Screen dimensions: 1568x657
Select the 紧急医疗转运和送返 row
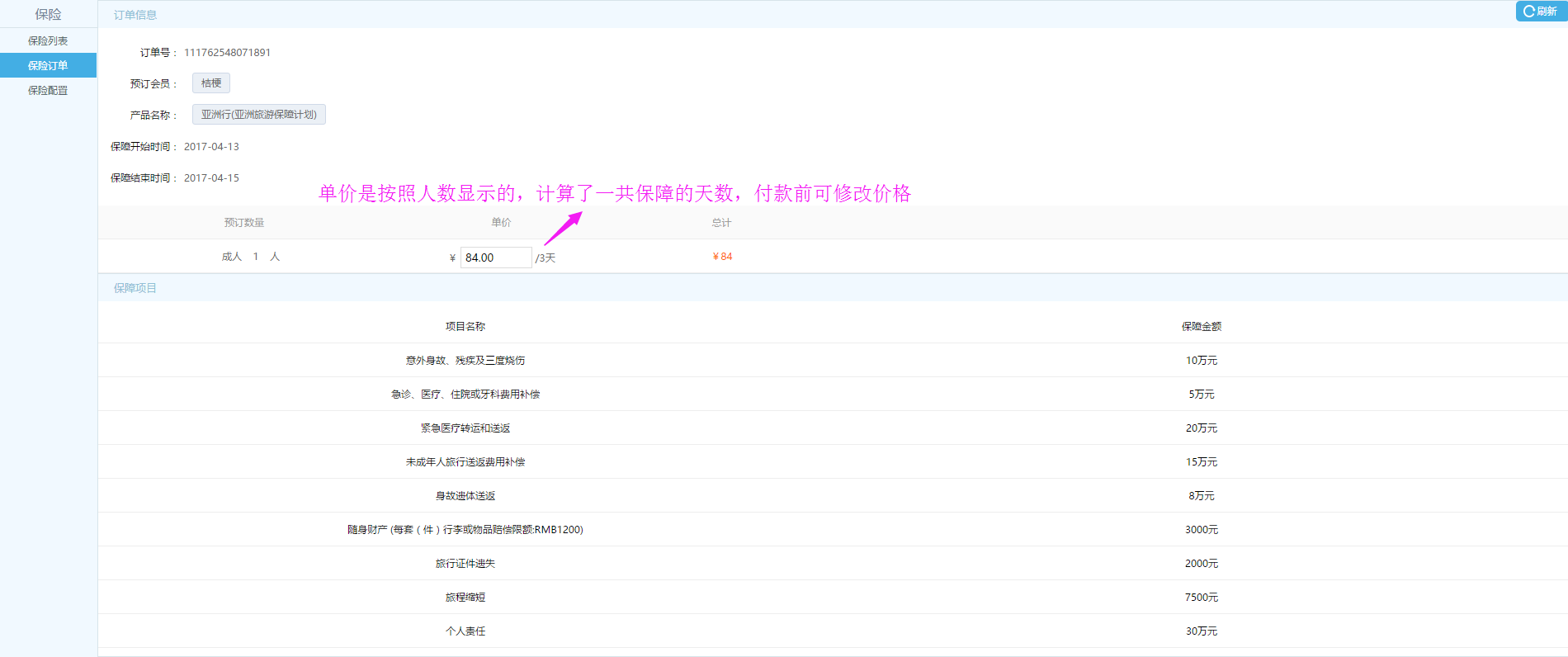point(465,428)
